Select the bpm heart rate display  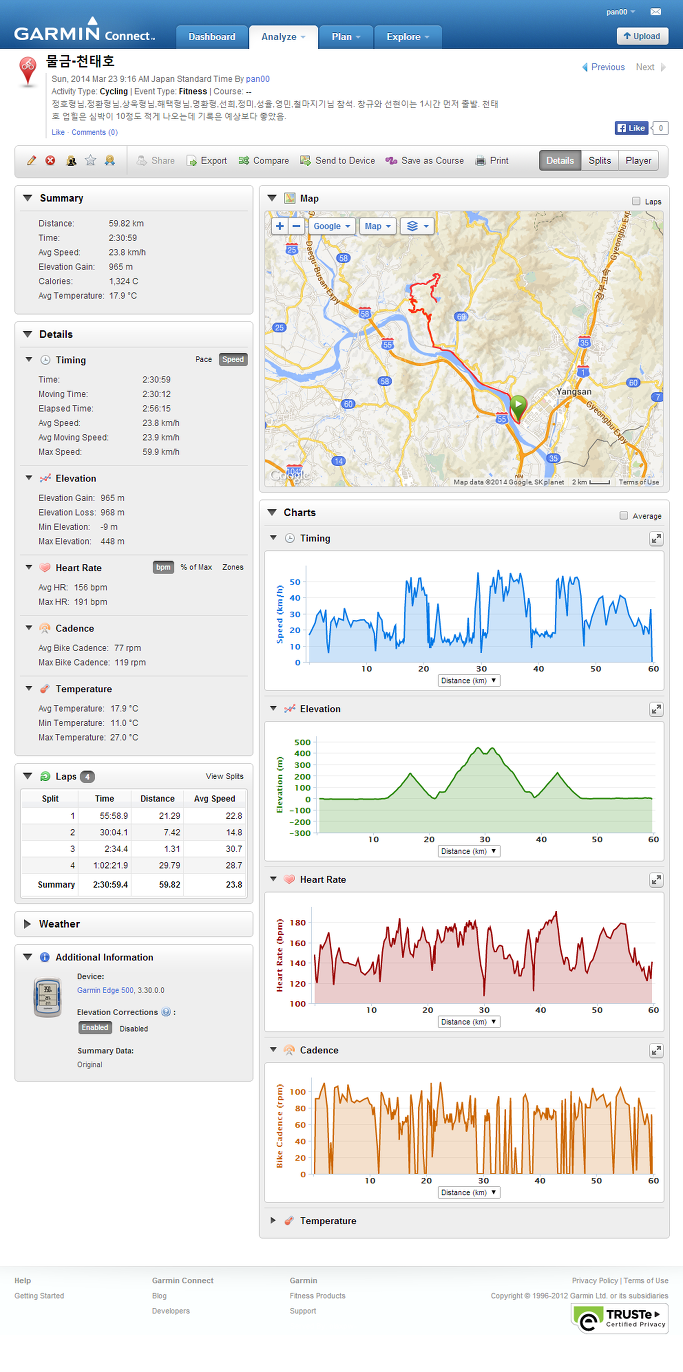(x=163, y=567)
